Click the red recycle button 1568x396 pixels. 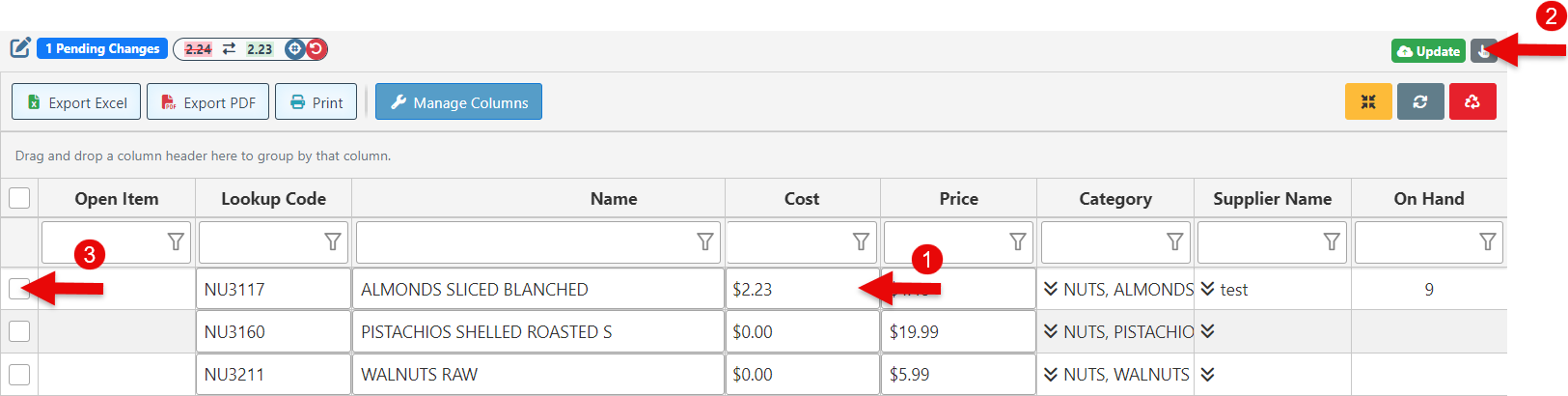[1472, 101]
